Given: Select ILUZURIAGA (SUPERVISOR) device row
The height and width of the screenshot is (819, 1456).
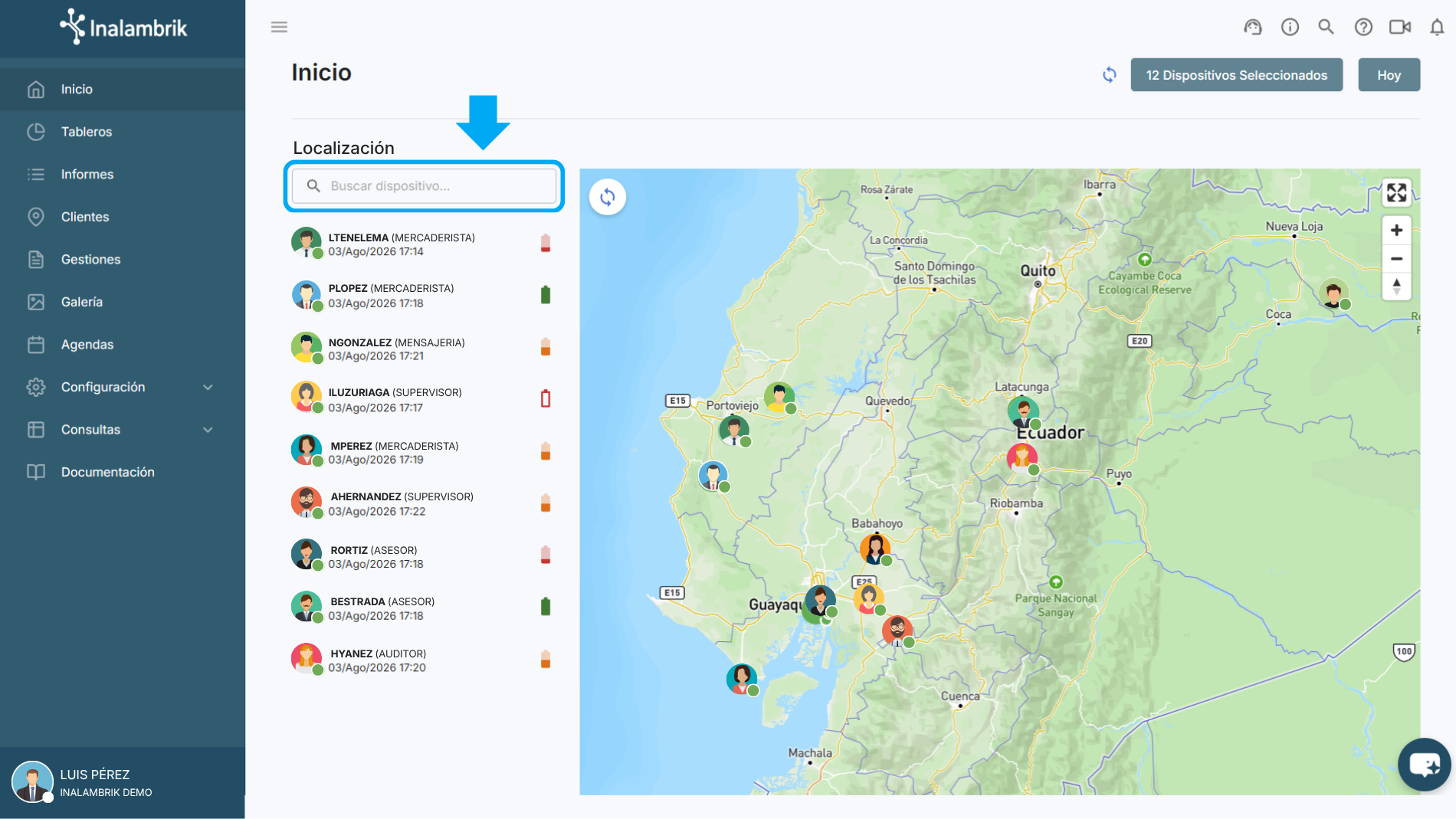Looking at the screenshot, I should tap(422, 399).
